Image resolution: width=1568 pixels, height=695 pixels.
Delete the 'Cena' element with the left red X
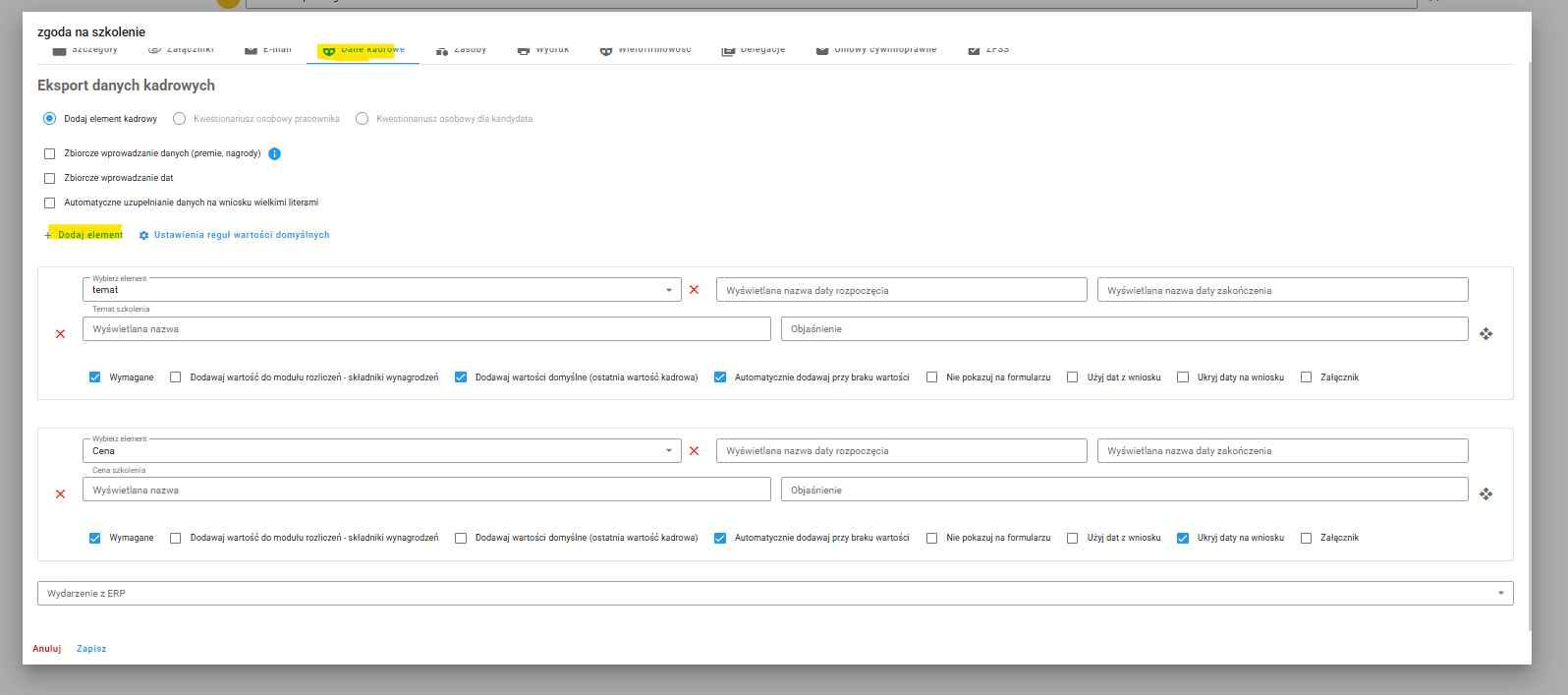coord(60,494)
